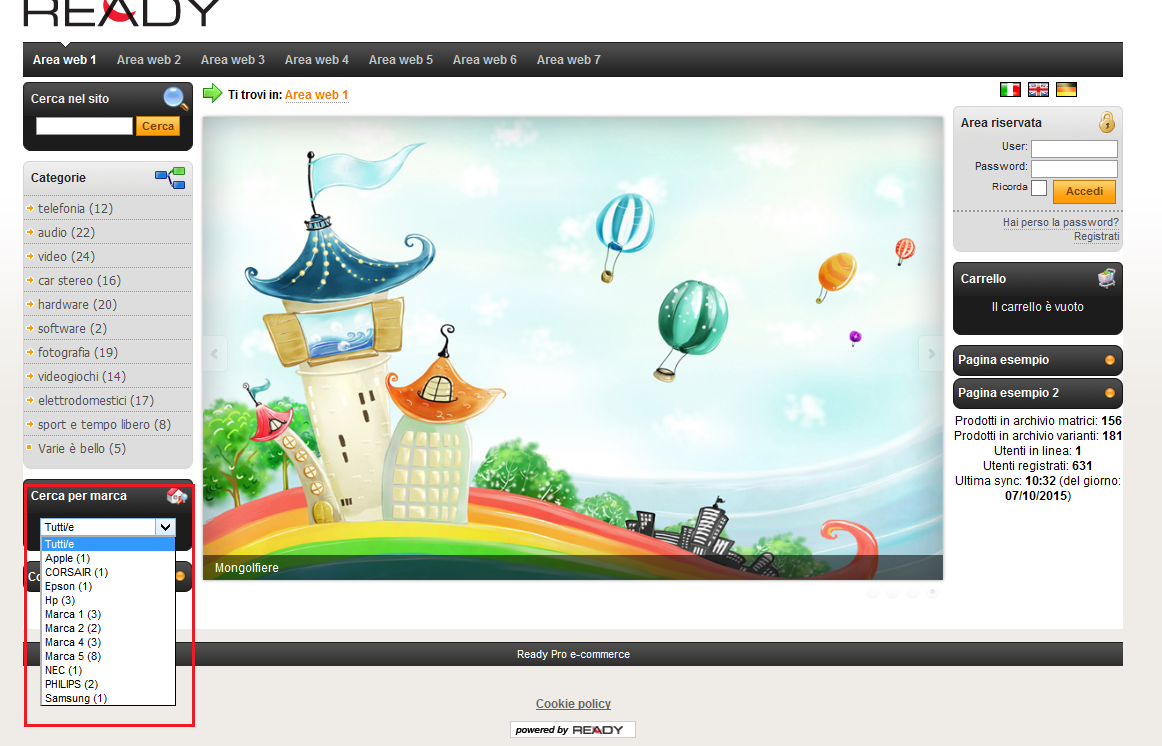Choose Marca 5 (8) from brand list
Image resolution: width=1162 pixels, height=746 pixels.
pos(108,656)
